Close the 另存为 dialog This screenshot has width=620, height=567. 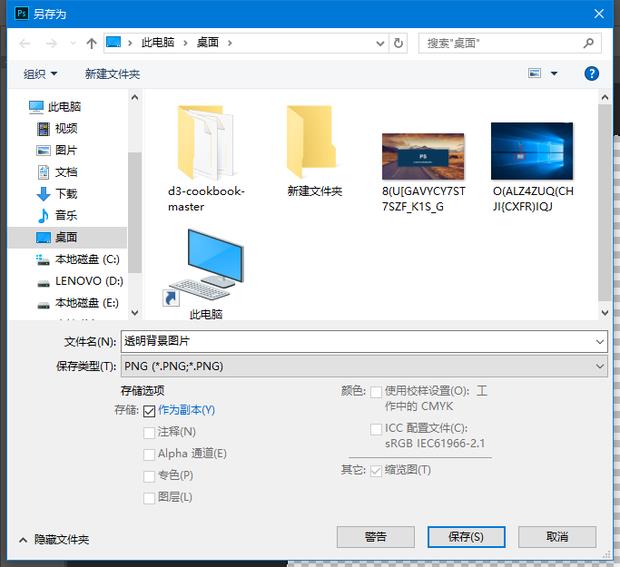point(599,14)
